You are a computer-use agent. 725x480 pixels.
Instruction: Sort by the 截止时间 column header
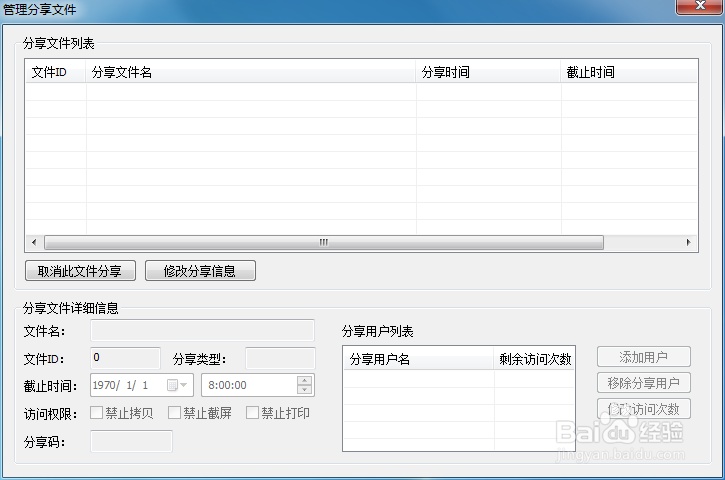coord(629,72)
